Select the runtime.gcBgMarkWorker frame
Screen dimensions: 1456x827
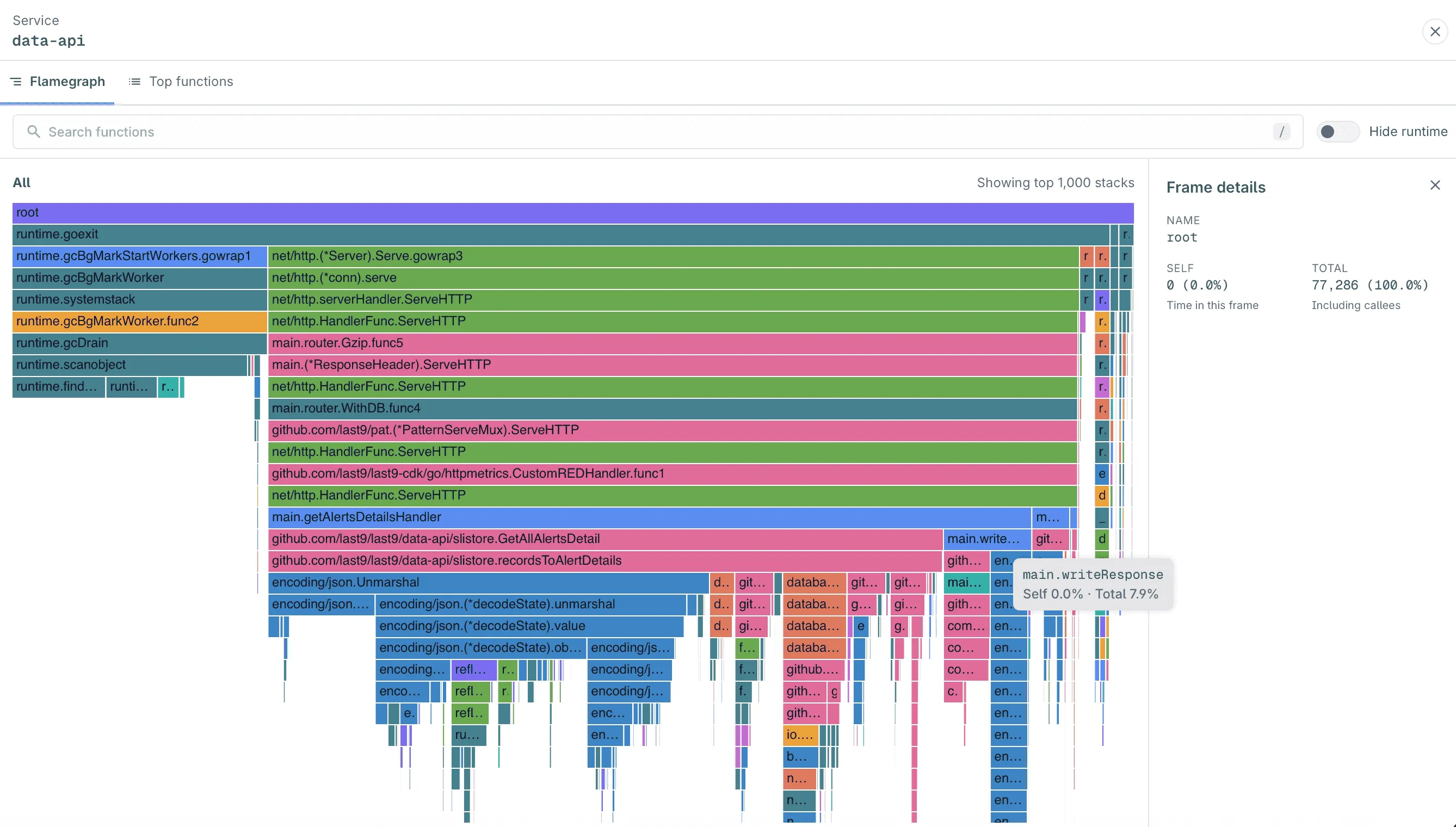tap(140, 277)
